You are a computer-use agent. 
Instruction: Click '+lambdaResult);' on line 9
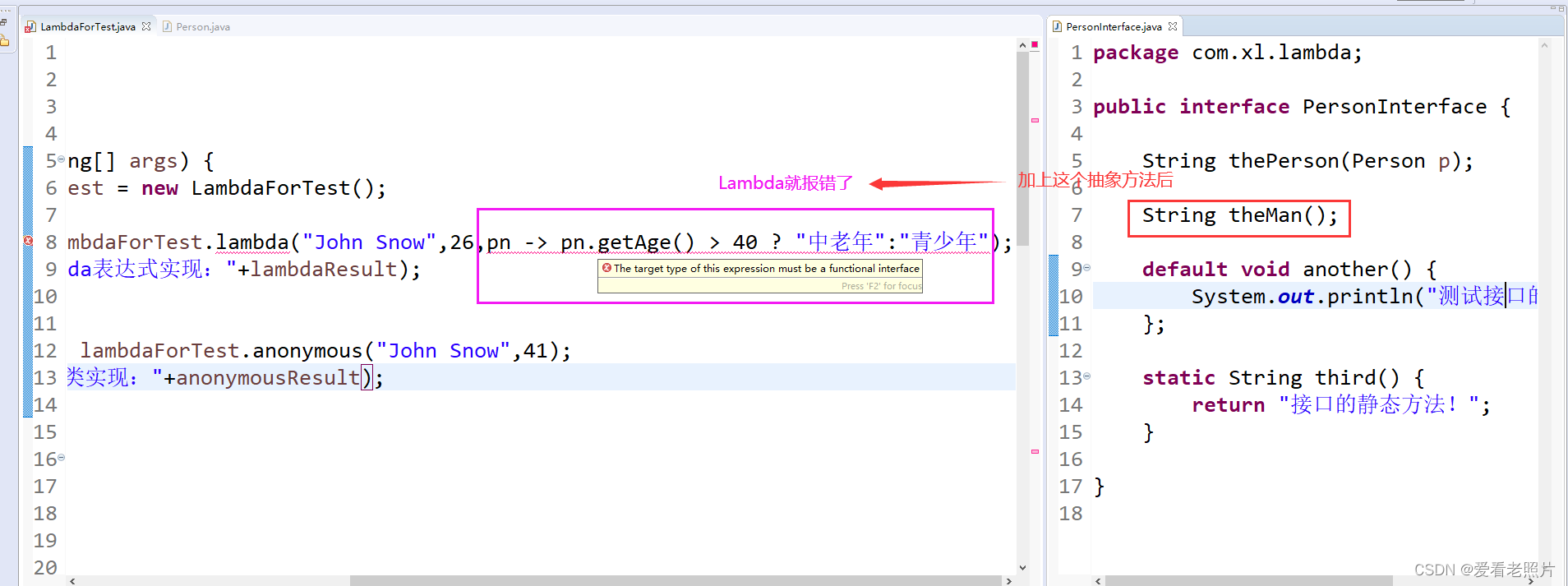(330, 270)
